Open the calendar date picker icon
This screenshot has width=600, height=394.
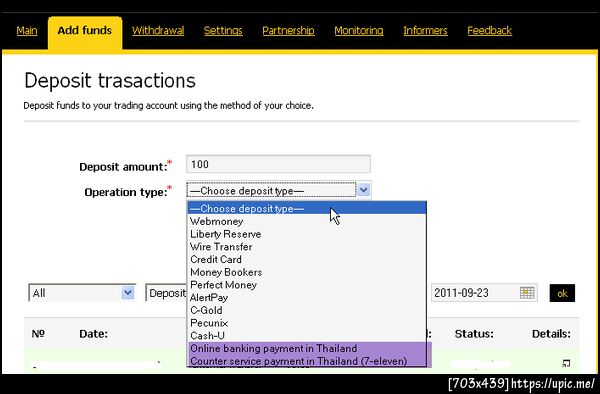(x=527, y=293)
